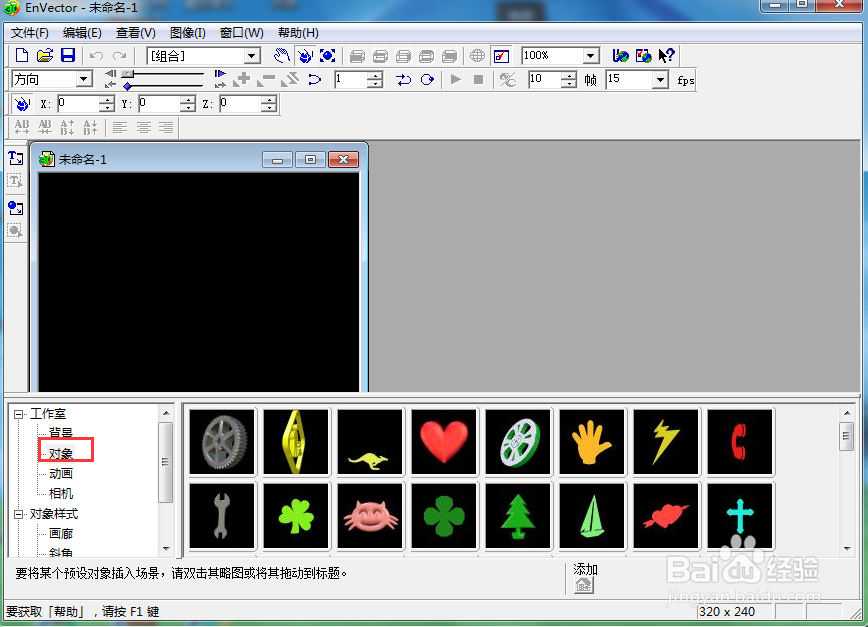This screenshot has height=627, width=868.
Task: Select 对象 in the tree
Action: tap(61, 453)
